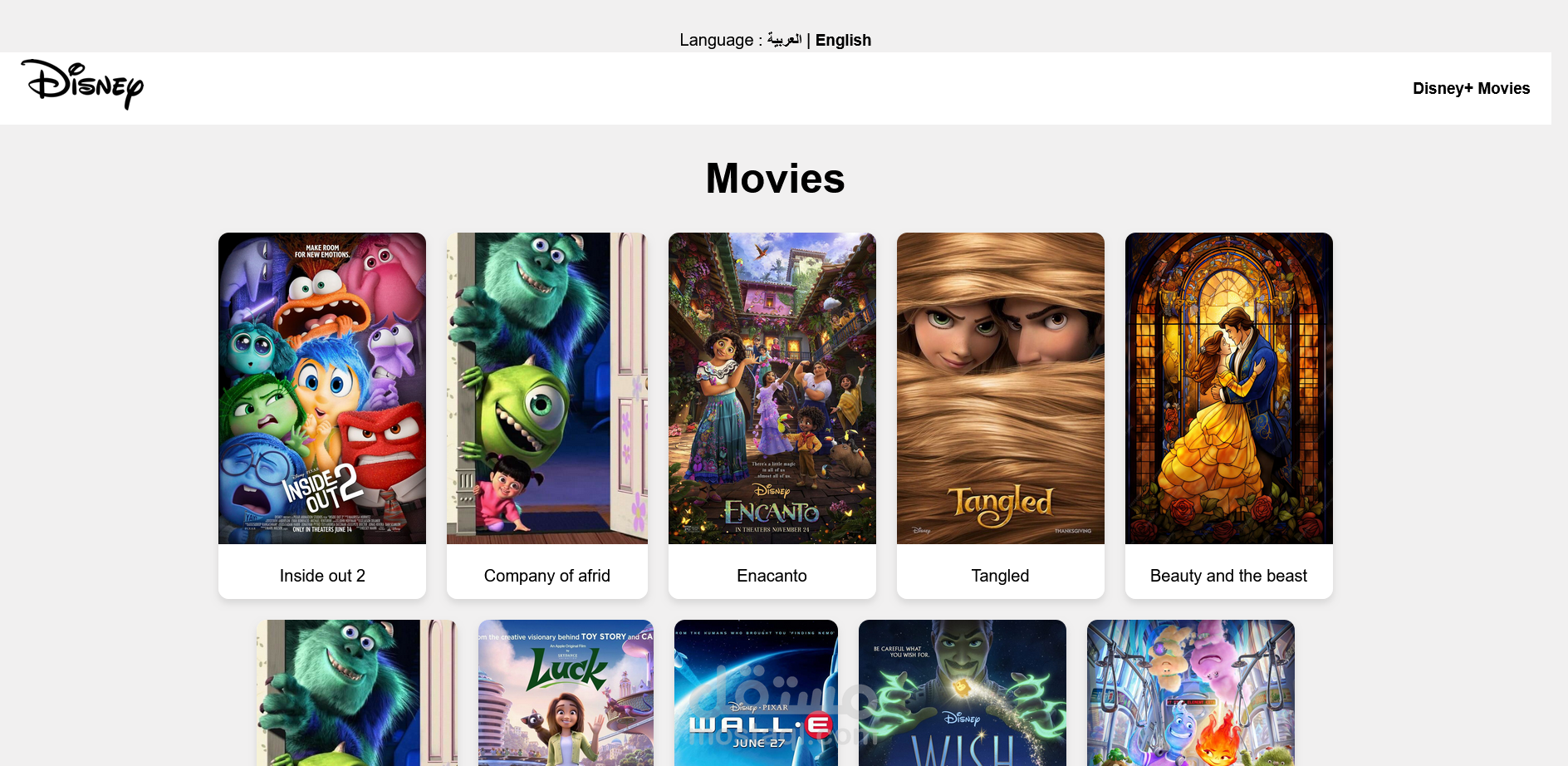Click the "Enacanto" title label
The width and height of the screenshot is (1568, 766).
pyautogui.click(x=772, y=576)
